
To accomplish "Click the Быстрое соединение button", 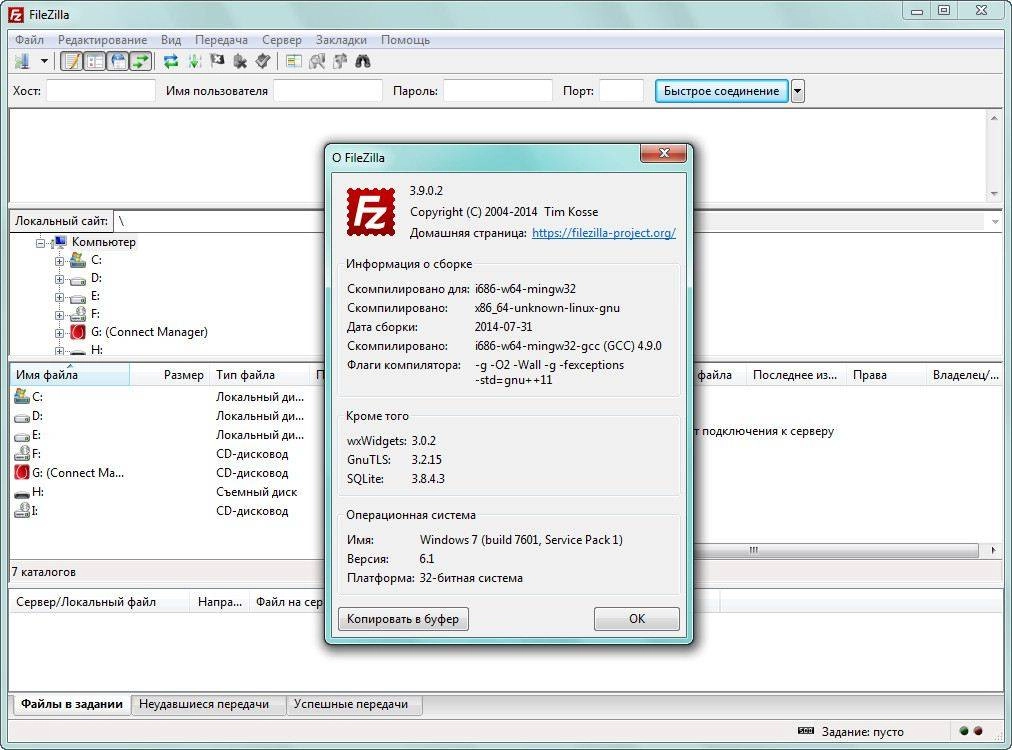I will coord(722,91).
